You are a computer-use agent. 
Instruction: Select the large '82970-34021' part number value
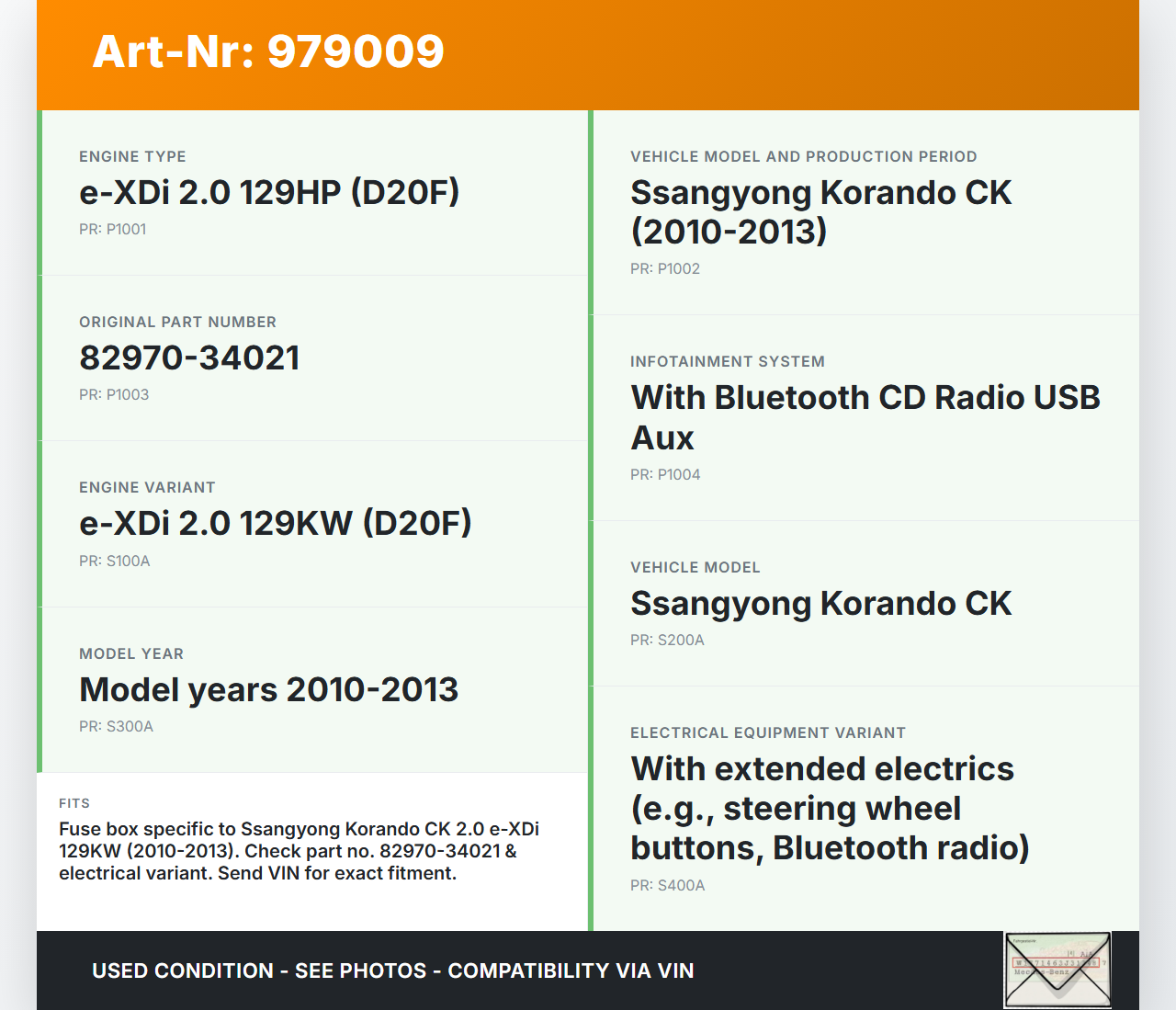coord(189,357)
